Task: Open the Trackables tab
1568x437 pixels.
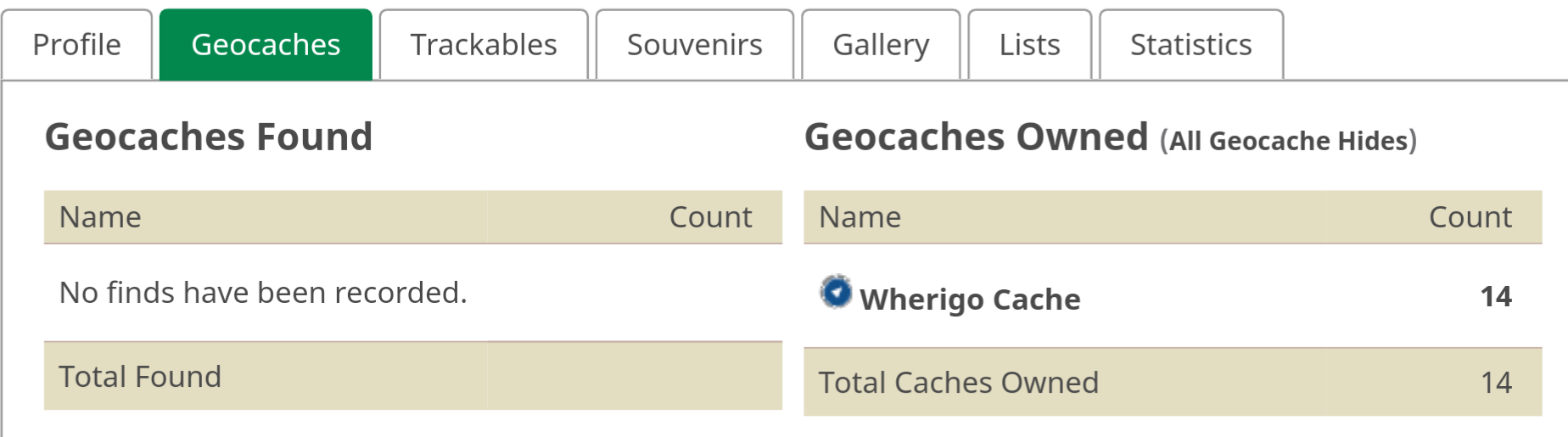Action: click(484, 45)
